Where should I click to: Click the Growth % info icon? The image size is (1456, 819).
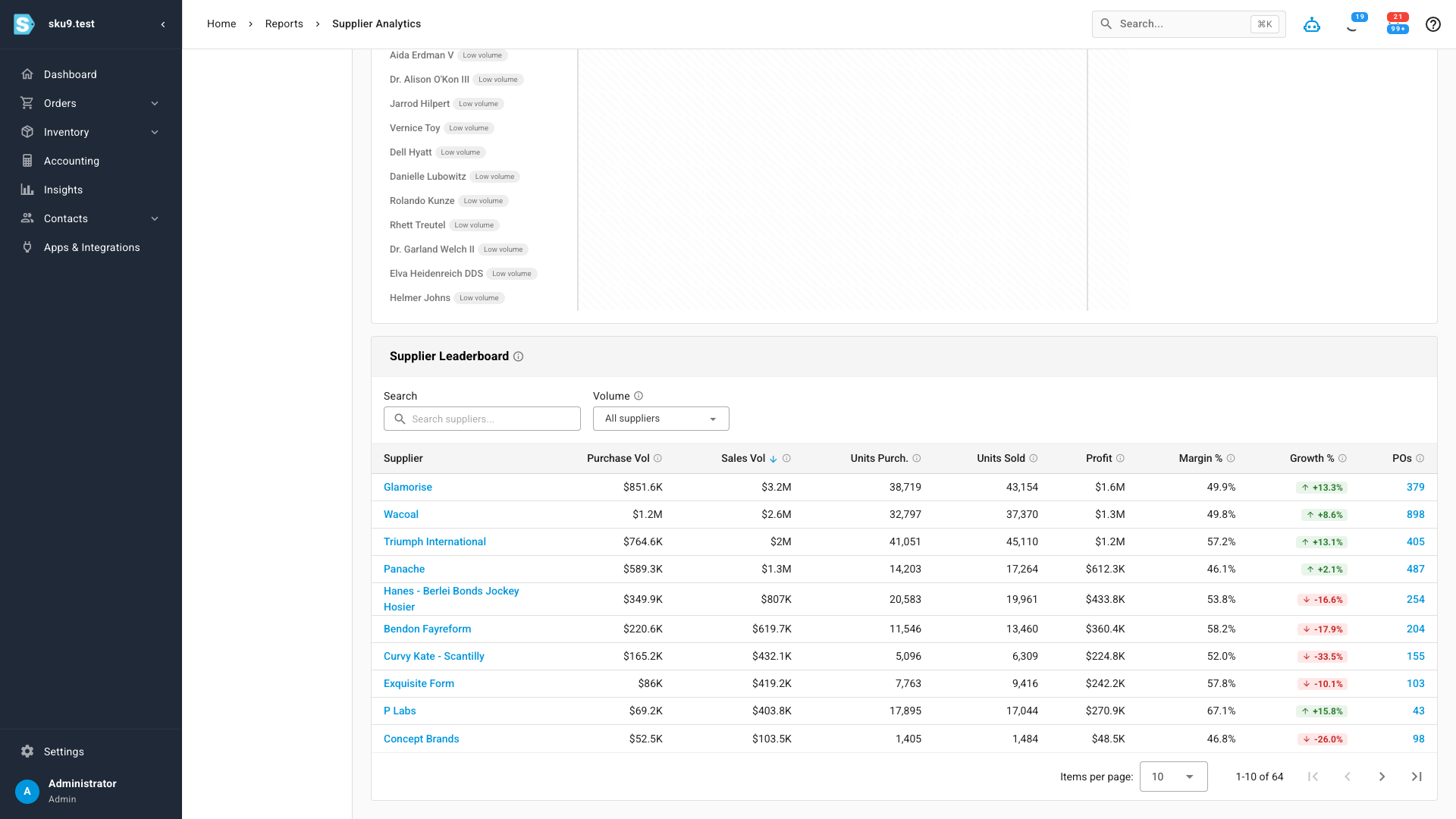(1342, 458)
